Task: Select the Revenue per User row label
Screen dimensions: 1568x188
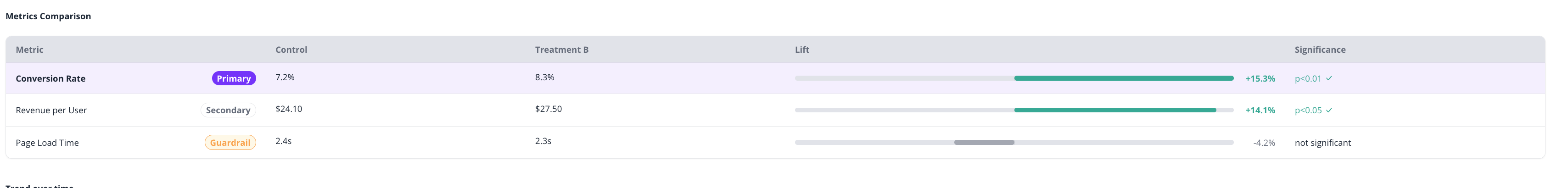Action: tap(51, 110)
